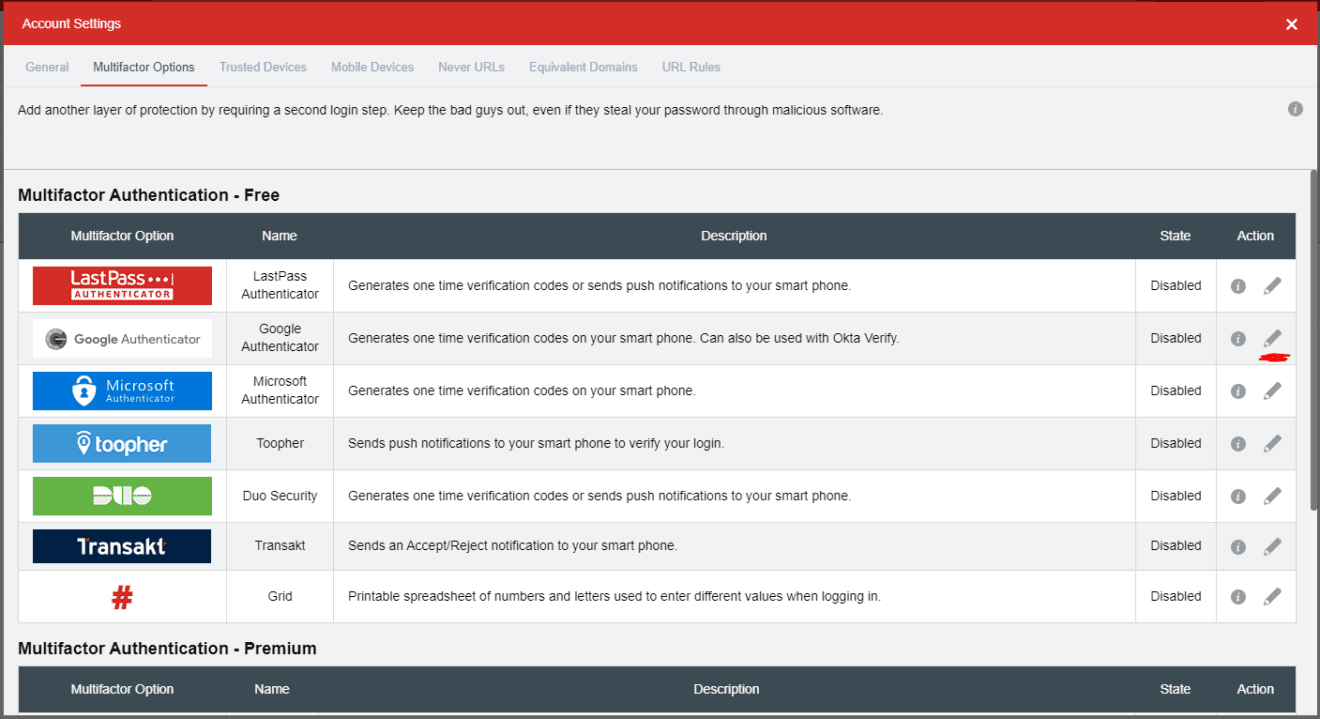Screen dimensions: 1320x719
Task: Click the Toopher logo thumbnail
Action: tap(122, 444)
